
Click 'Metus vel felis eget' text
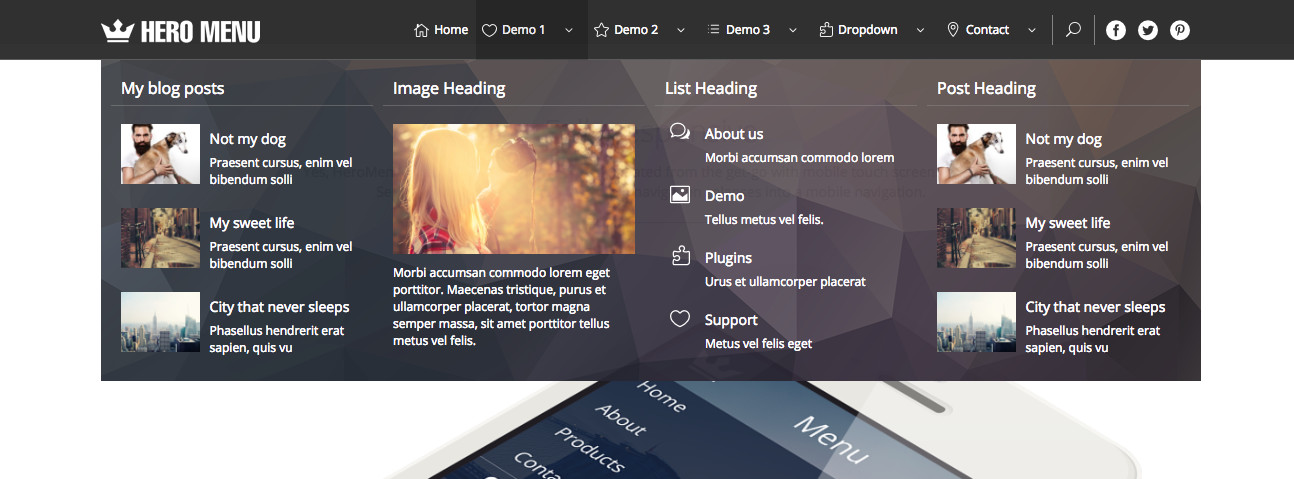pos(759,344)
